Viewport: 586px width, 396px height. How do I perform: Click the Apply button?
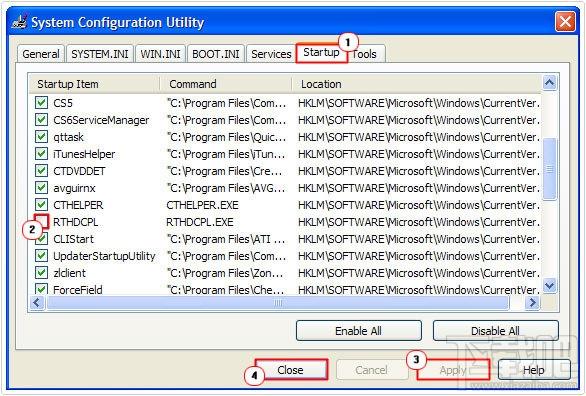tap(453, 370)
